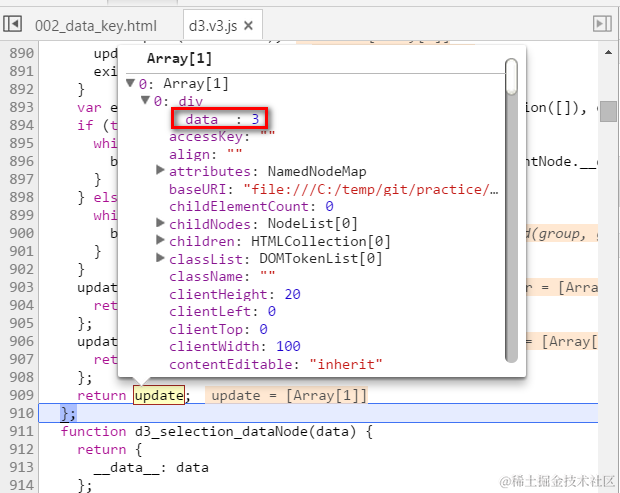Click line number 910 in gutter
Image resolution: width=620 pixels, height=493 pixels.
[22, 413]
